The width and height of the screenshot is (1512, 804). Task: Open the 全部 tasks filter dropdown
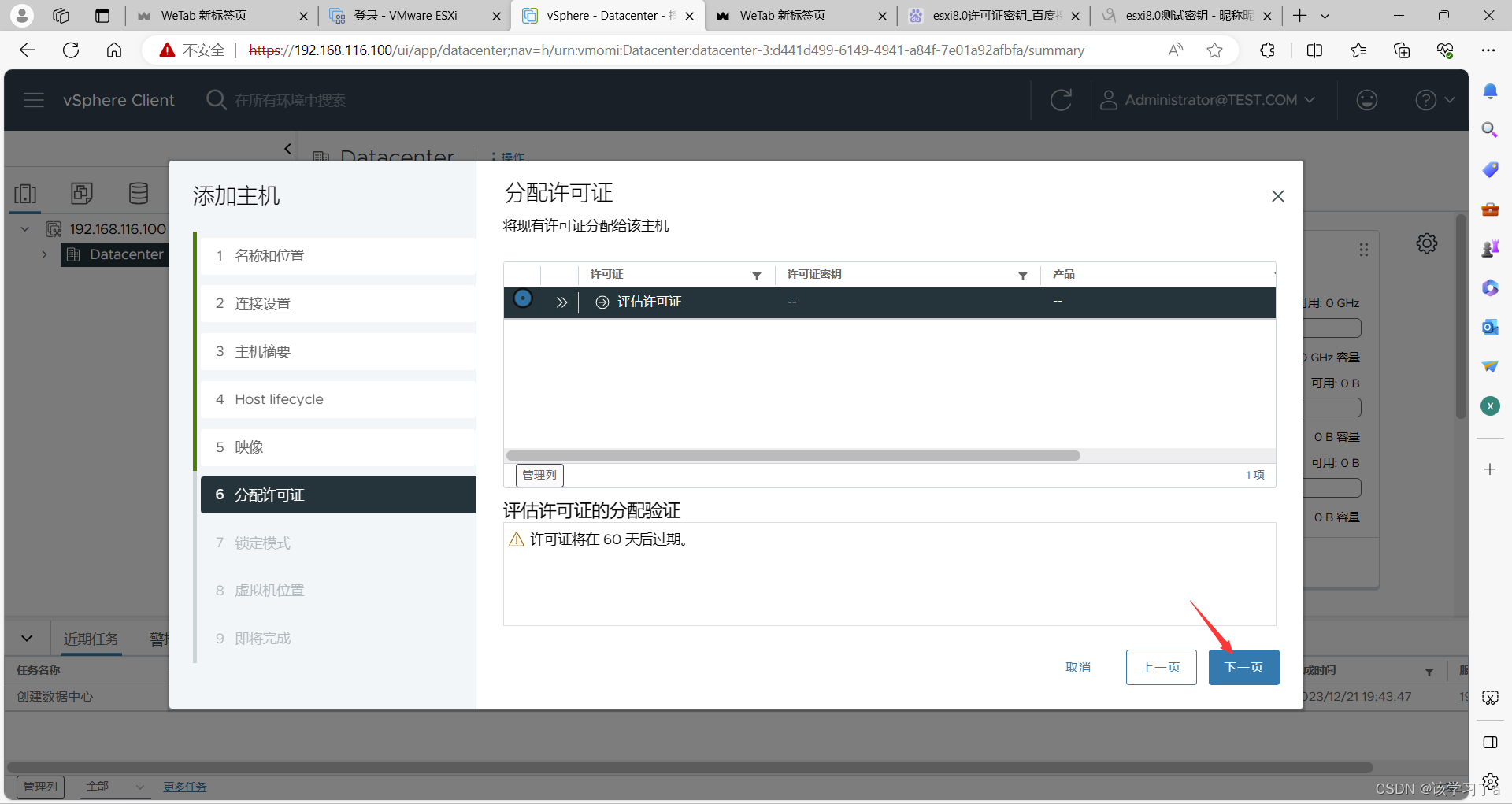pos(116,787)
